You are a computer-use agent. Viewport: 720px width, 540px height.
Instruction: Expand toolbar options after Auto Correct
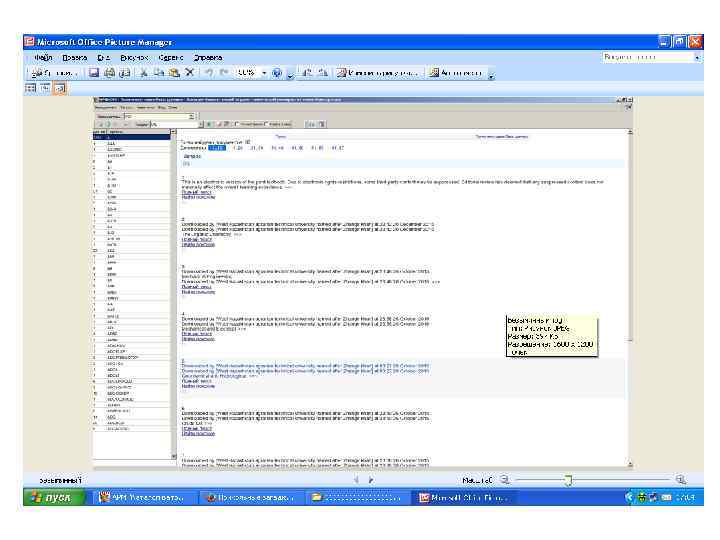491,73
